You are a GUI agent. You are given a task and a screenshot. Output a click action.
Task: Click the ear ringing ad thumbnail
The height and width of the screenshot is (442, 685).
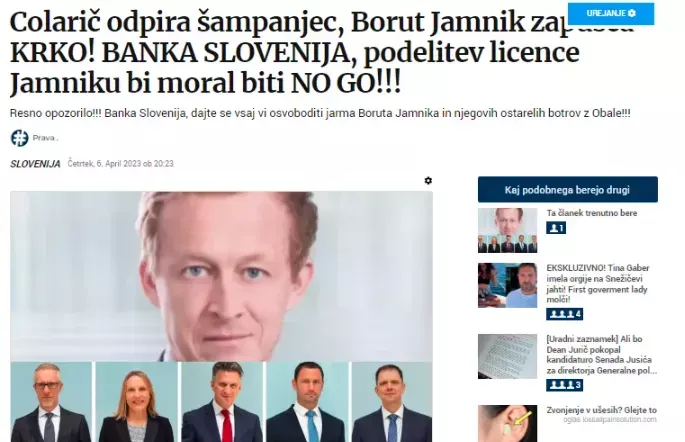(x=507, y=423)
